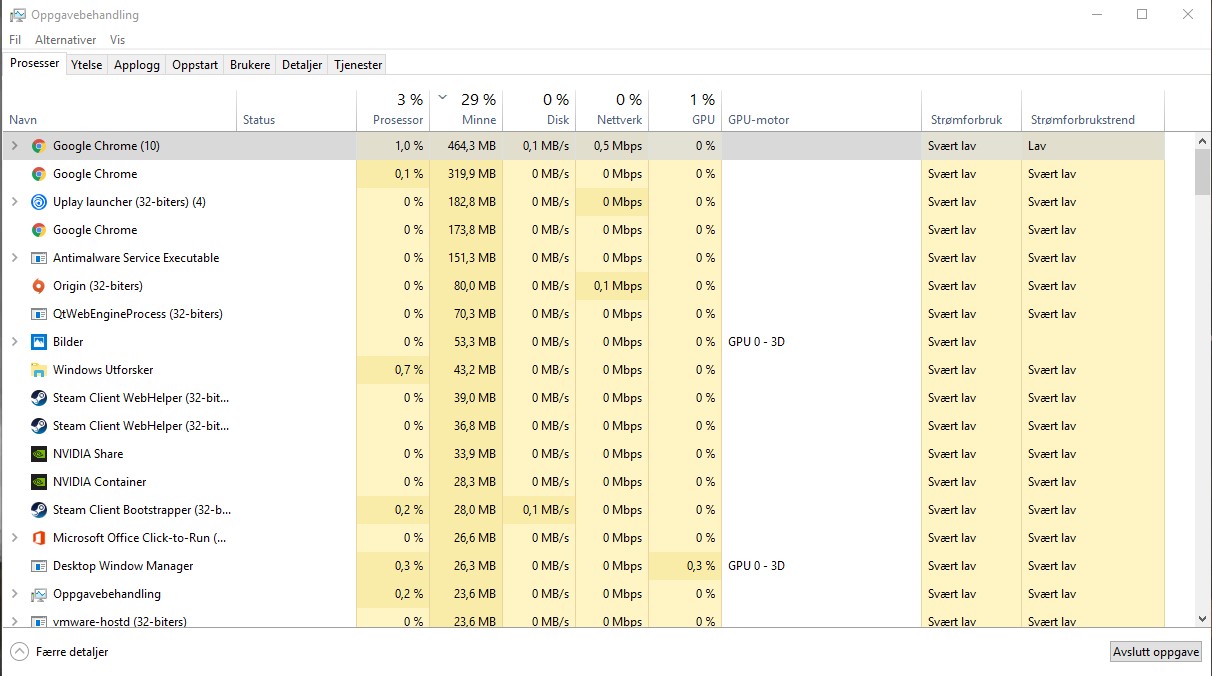Expand the Google Chrome (10) group
Viewport: 1212px width, 676px height.
point(14,146)
